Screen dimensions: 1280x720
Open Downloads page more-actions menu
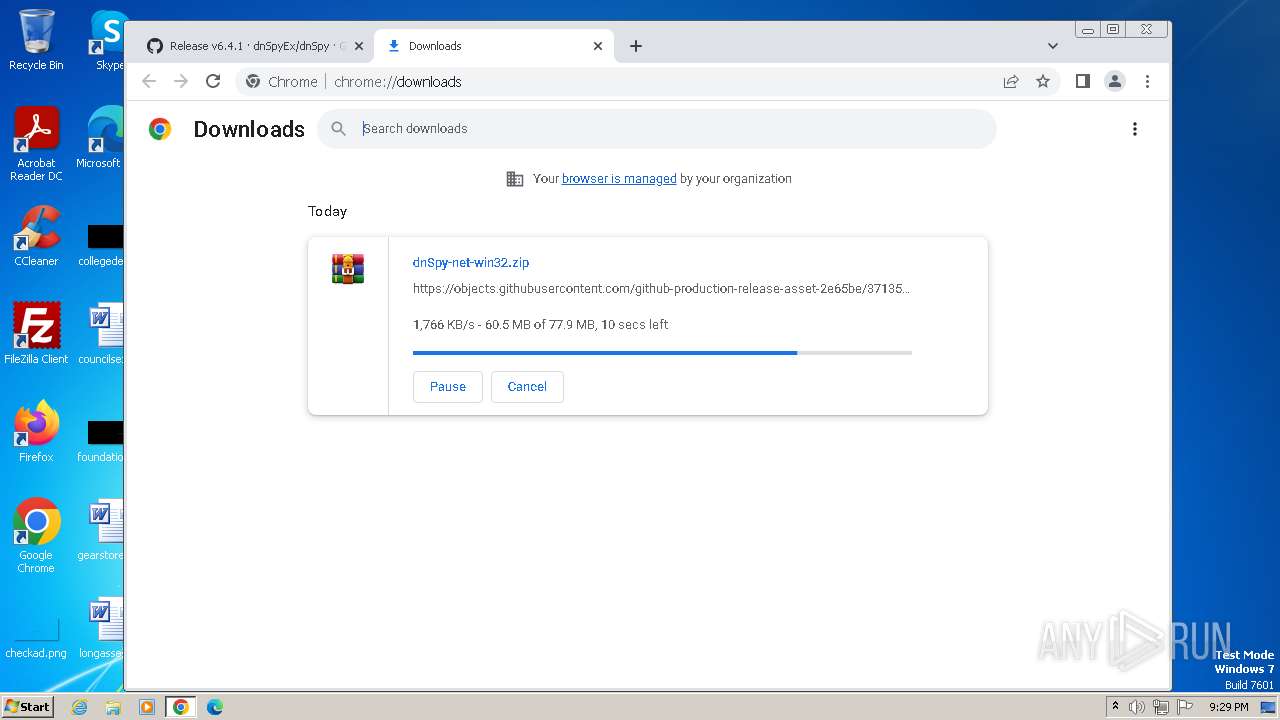(x=1134, y=129)
